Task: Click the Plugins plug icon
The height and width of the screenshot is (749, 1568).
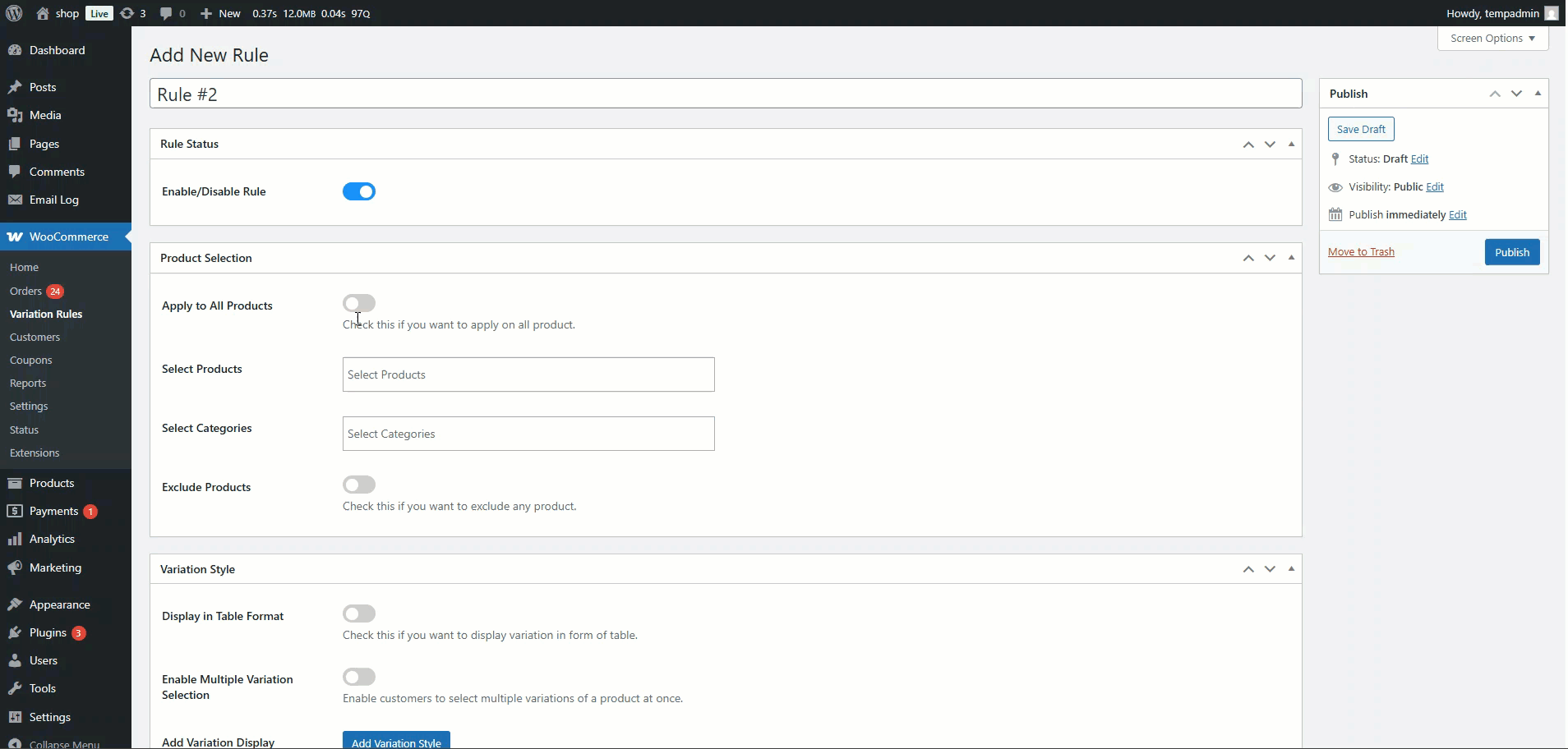Action: tap(15, 632)
